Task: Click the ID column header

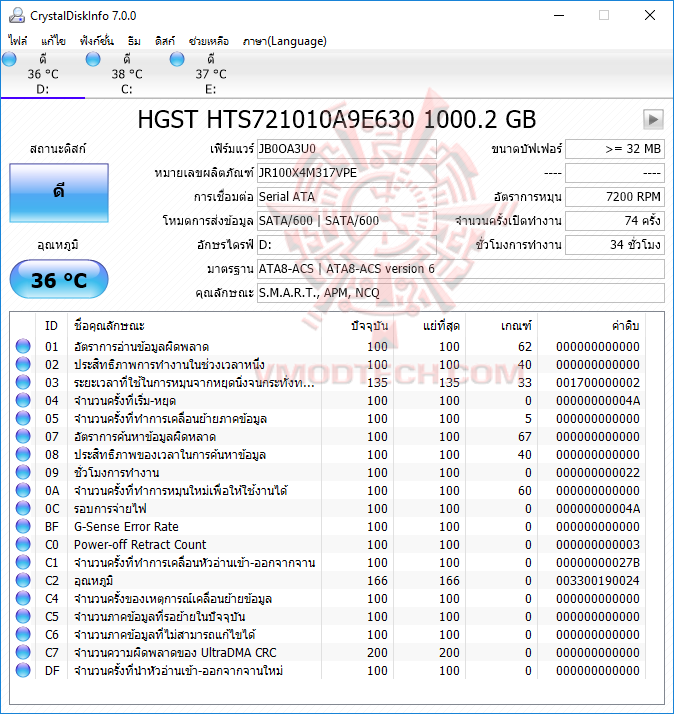Action: point(51,326)
